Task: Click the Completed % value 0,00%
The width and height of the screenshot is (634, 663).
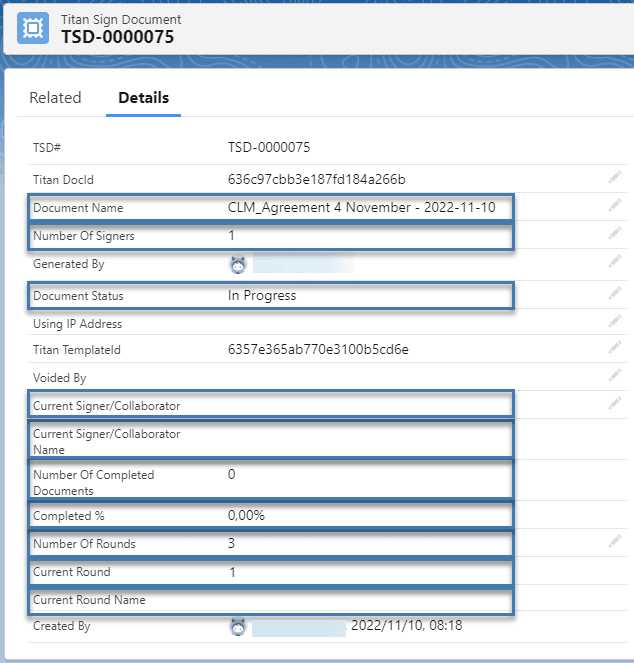Action: (x=246, y=515)
